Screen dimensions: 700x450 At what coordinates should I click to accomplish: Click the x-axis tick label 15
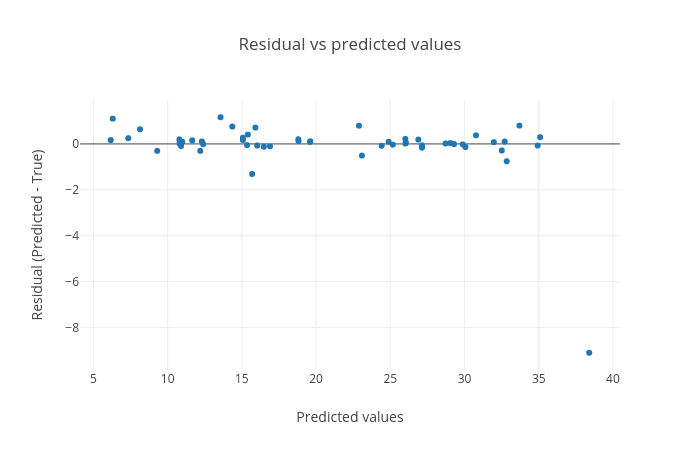(x=241, y=379)
